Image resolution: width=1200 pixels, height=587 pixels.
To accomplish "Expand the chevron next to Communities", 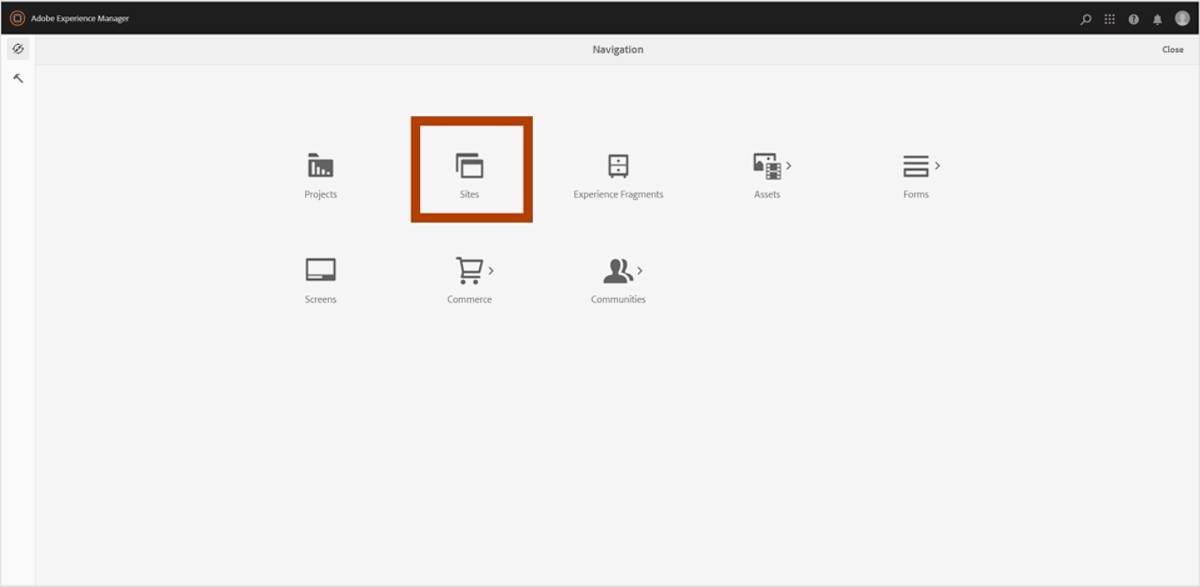I will coord(640,270).
